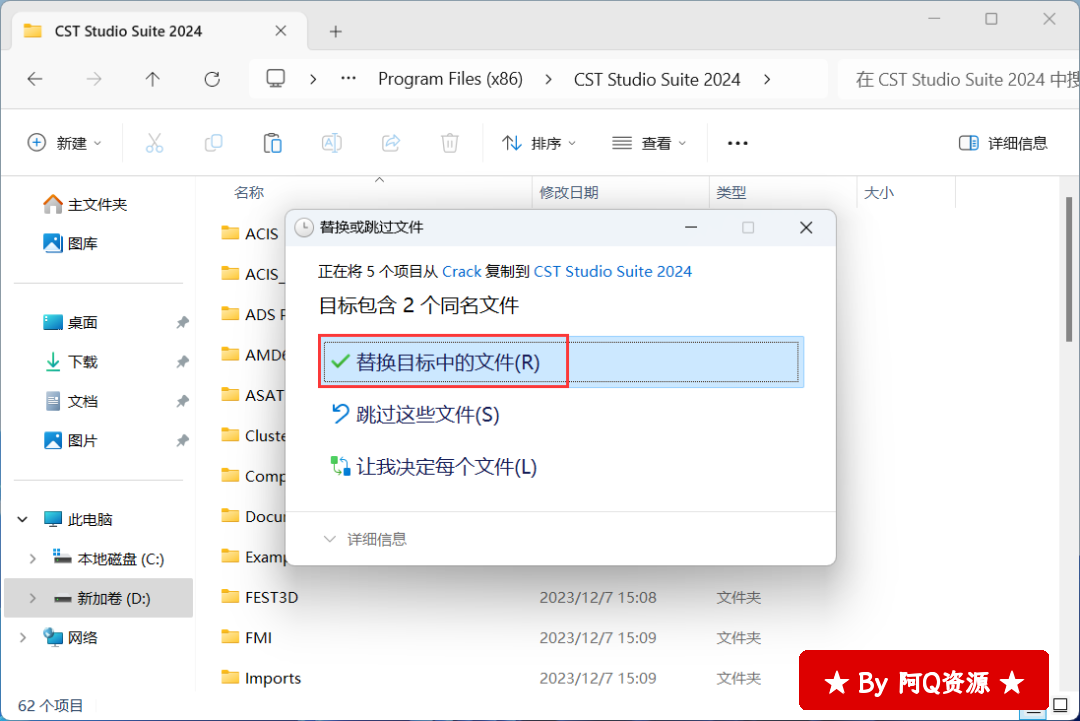
Task: Click the pin icon beside 图片
Action: coord(182,441)
